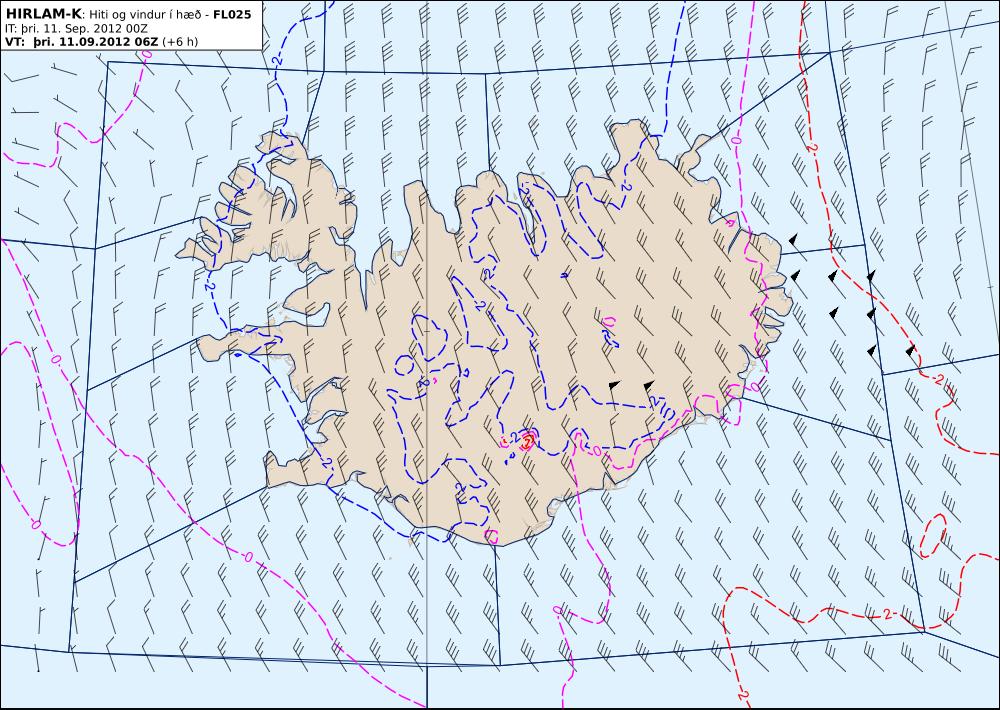
Task: Click the '(+6 h)' forecast offset text
Action: point(180,42)
